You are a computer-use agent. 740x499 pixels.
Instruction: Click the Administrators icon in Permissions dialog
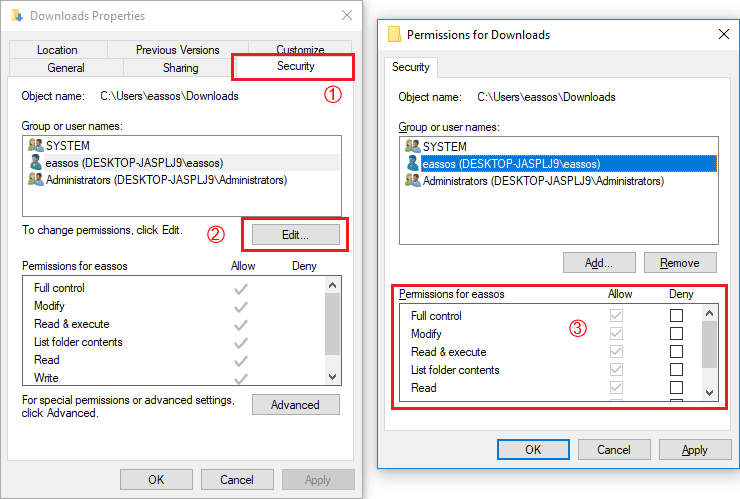(412, 181)
